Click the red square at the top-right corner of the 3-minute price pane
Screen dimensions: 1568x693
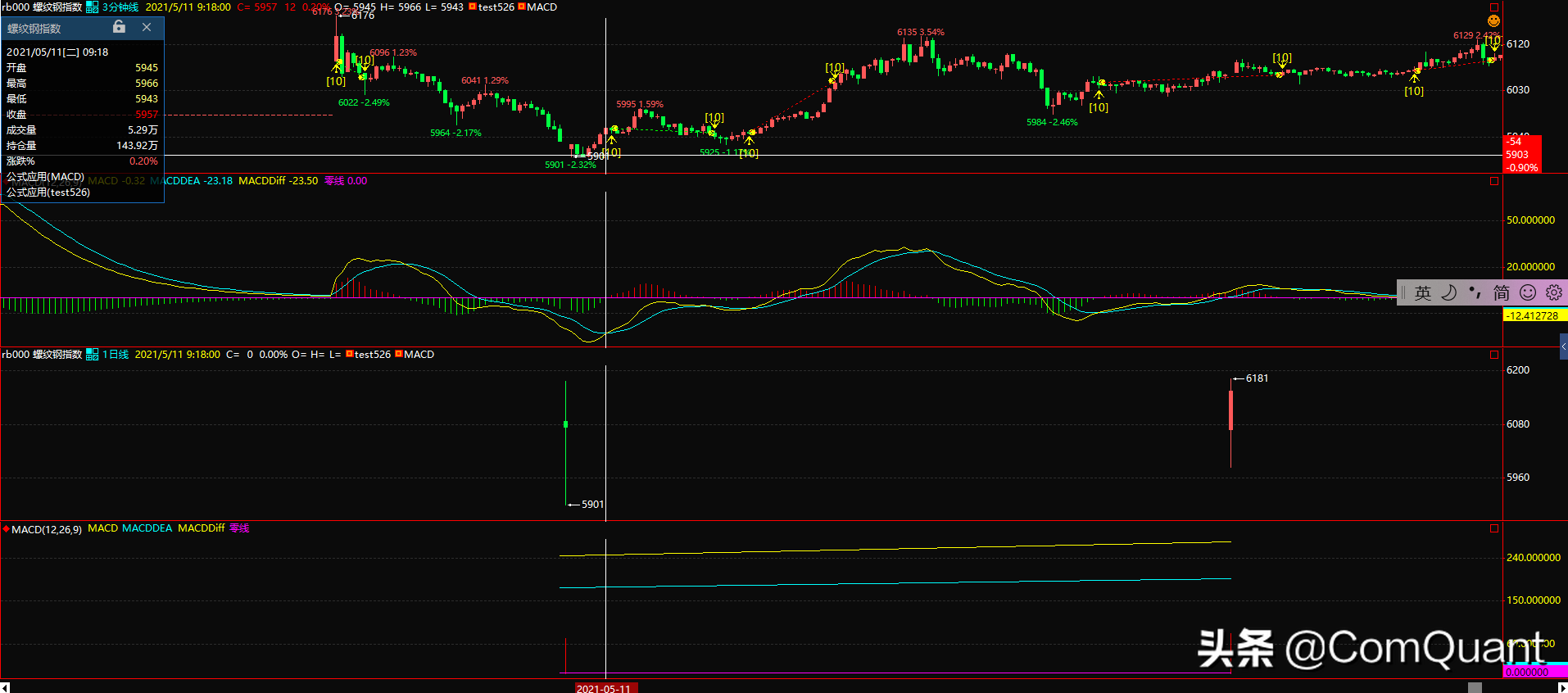coord(1494,7)
